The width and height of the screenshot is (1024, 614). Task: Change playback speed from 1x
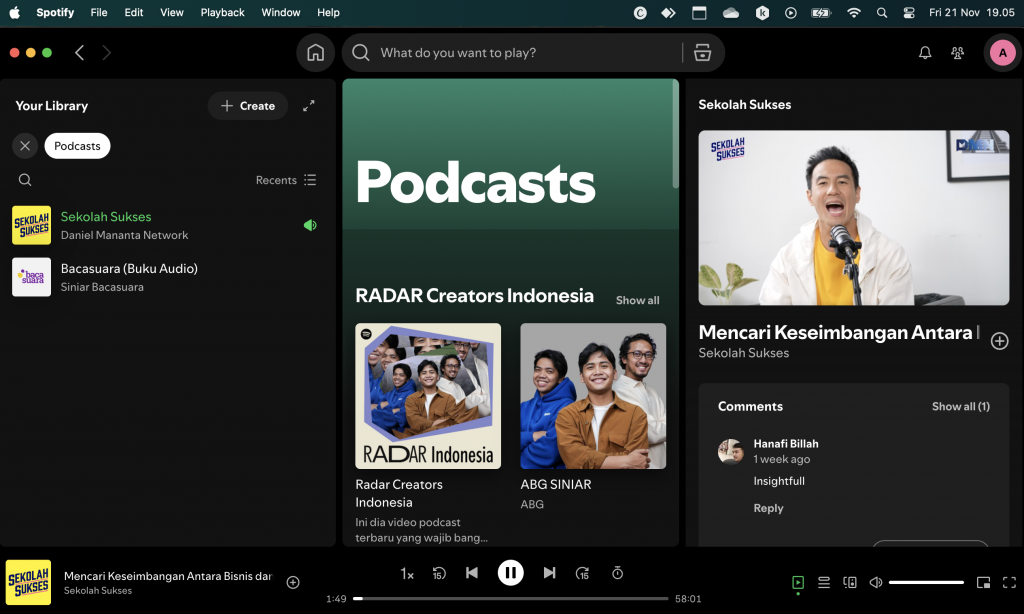407,573
